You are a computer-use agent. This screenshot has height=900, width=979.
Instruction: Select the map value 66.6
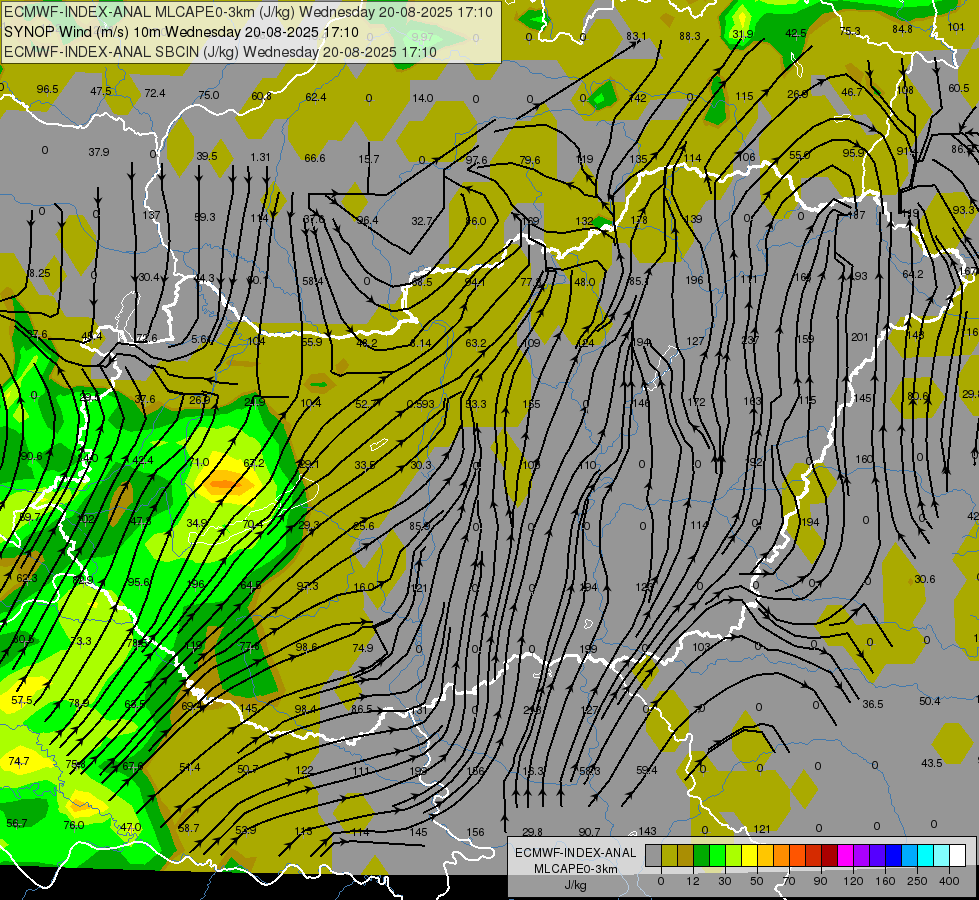coord(315,158)
